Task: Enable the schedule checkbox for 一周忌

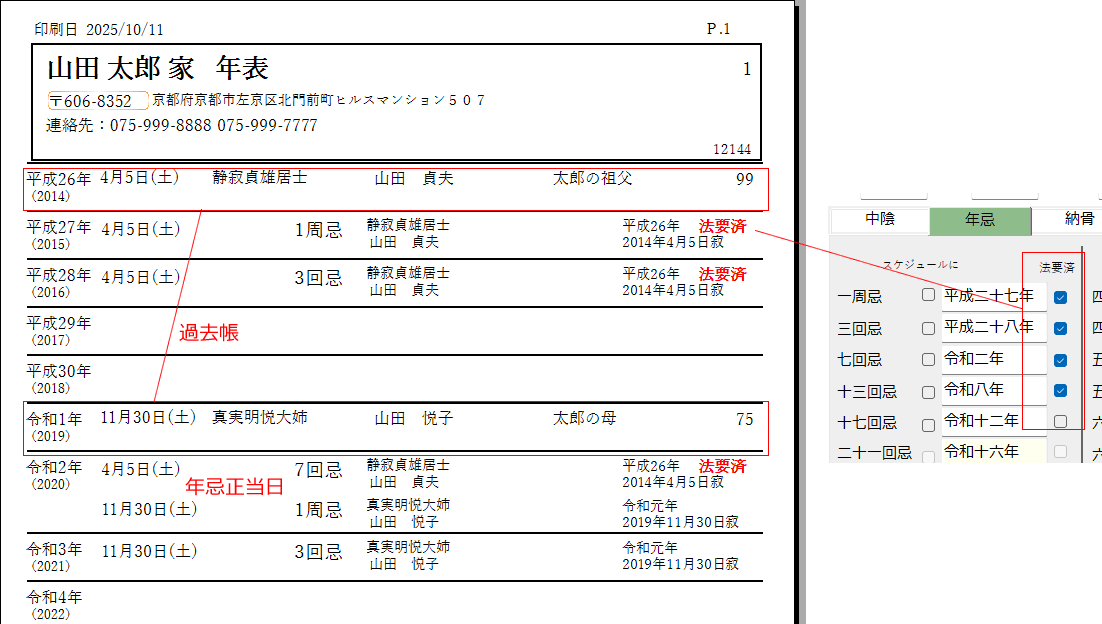Action: (928, 296)
